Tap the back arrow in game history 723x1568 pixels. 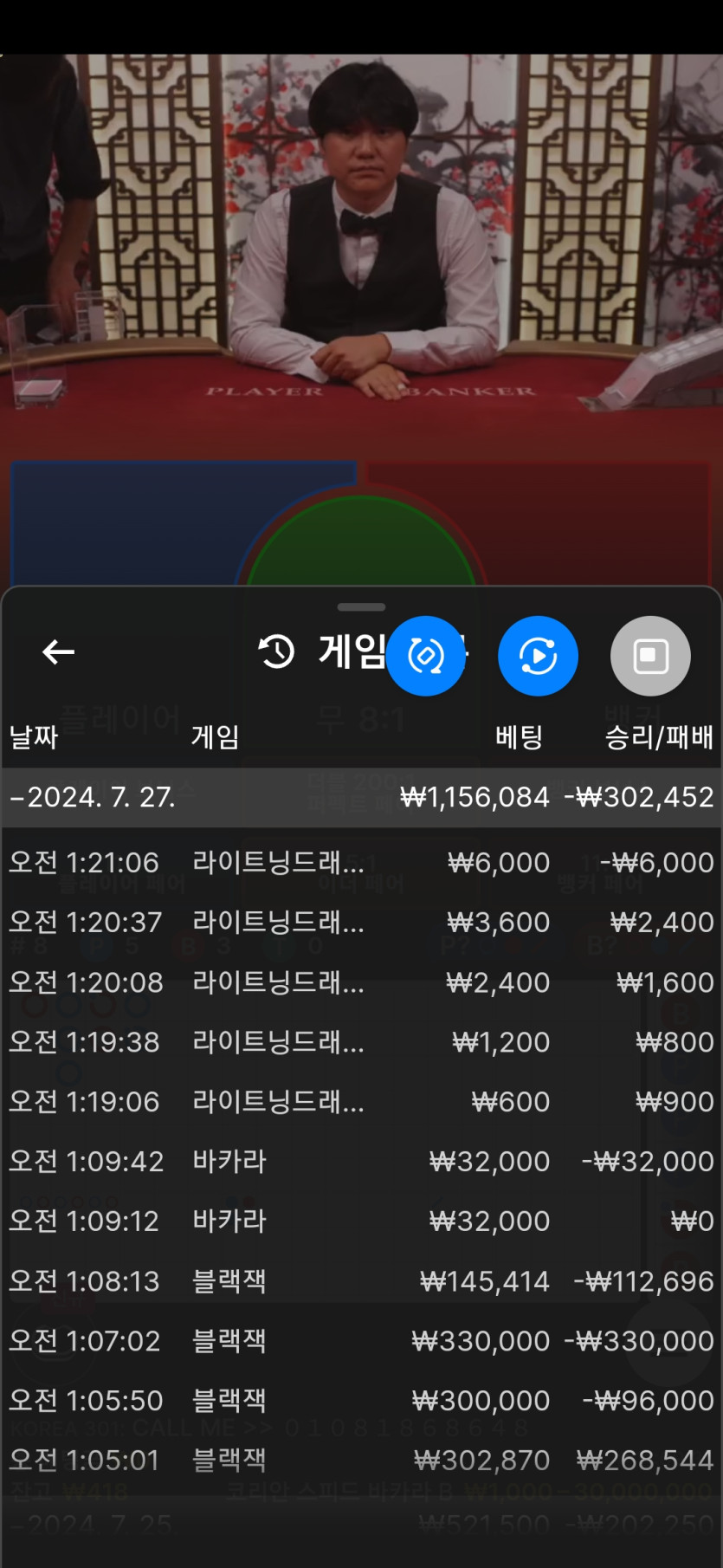[x=58, y=651]
